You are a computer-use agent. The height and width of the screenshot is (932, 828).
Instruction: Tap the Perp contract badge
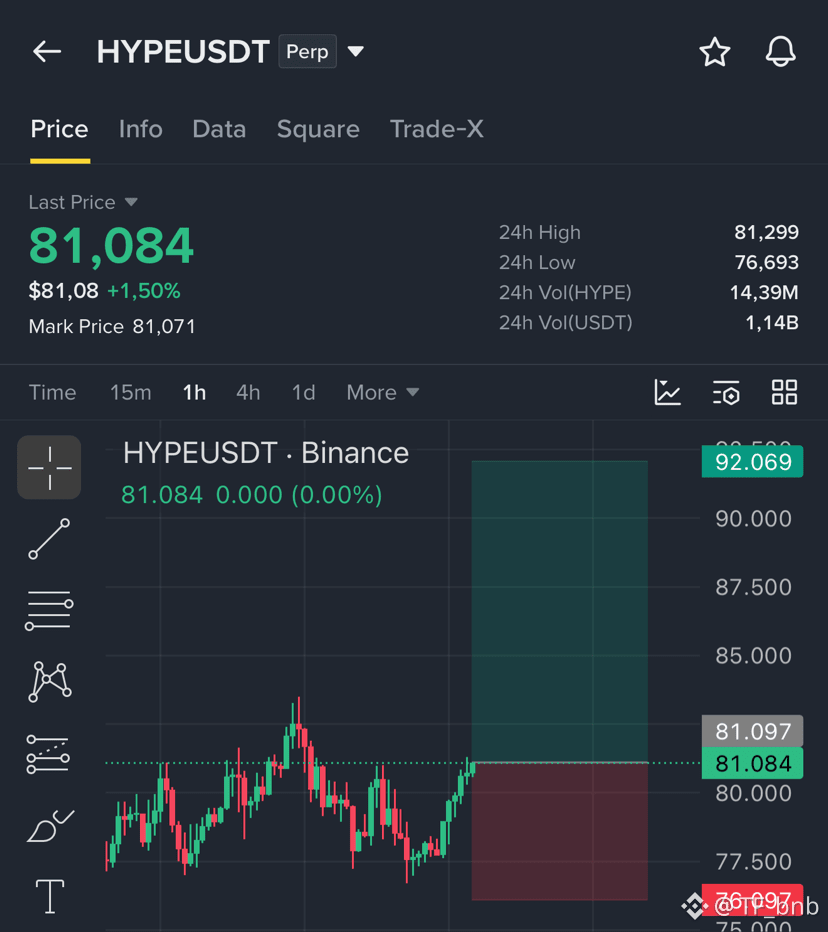[307, 52]
